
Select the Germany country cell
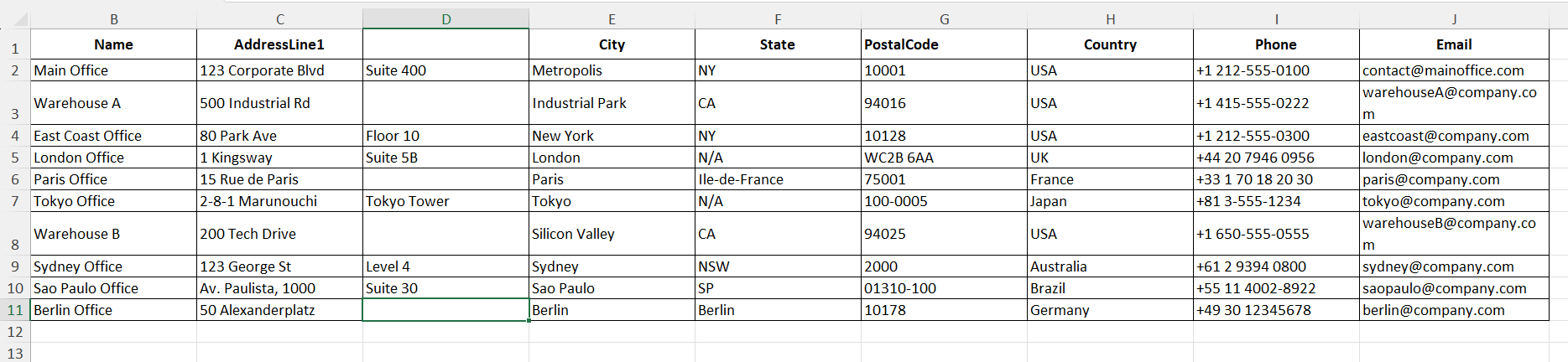pos(1110,310)
